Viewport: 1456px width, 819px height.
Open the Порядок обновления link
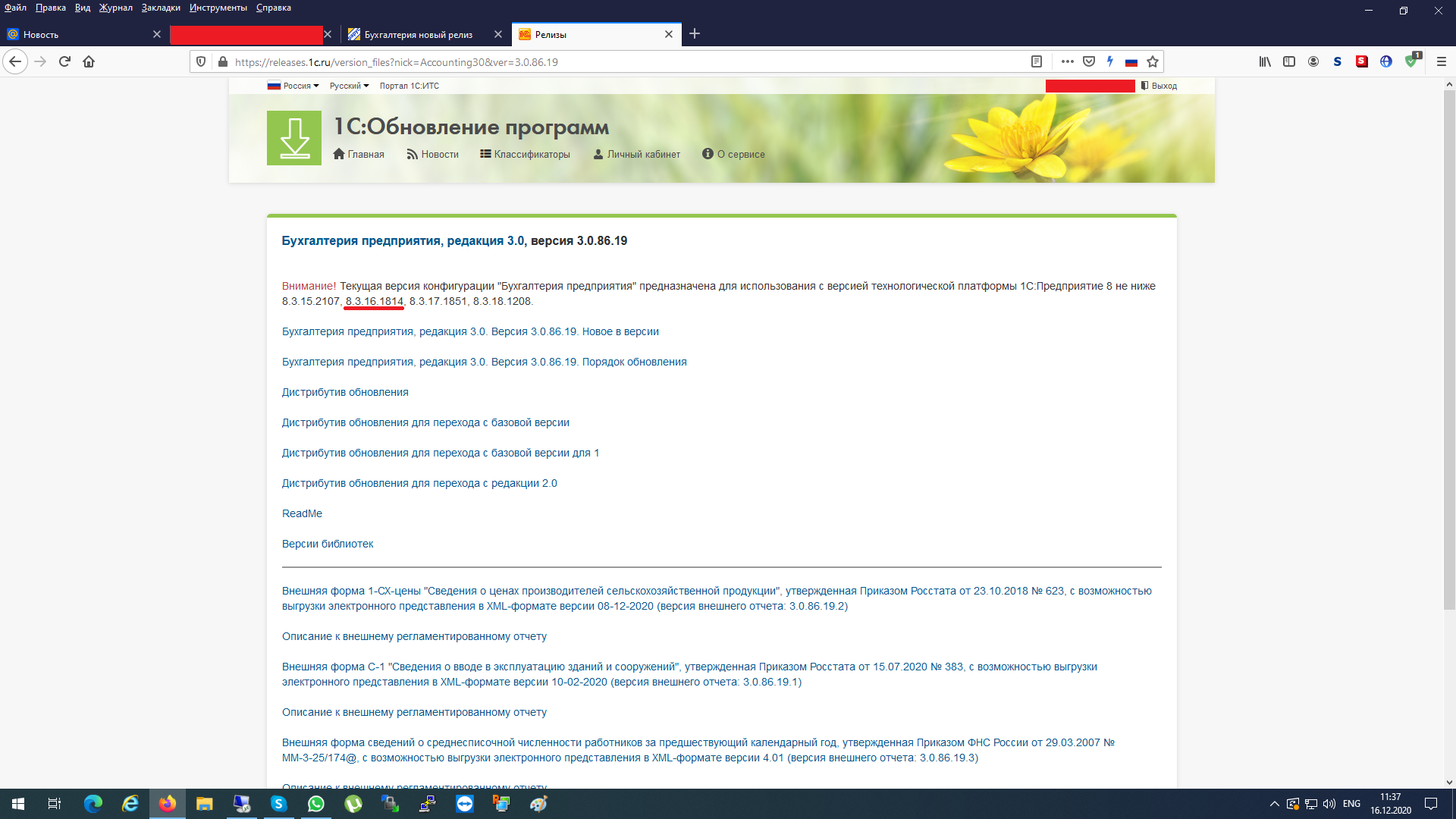coord(484,362)
